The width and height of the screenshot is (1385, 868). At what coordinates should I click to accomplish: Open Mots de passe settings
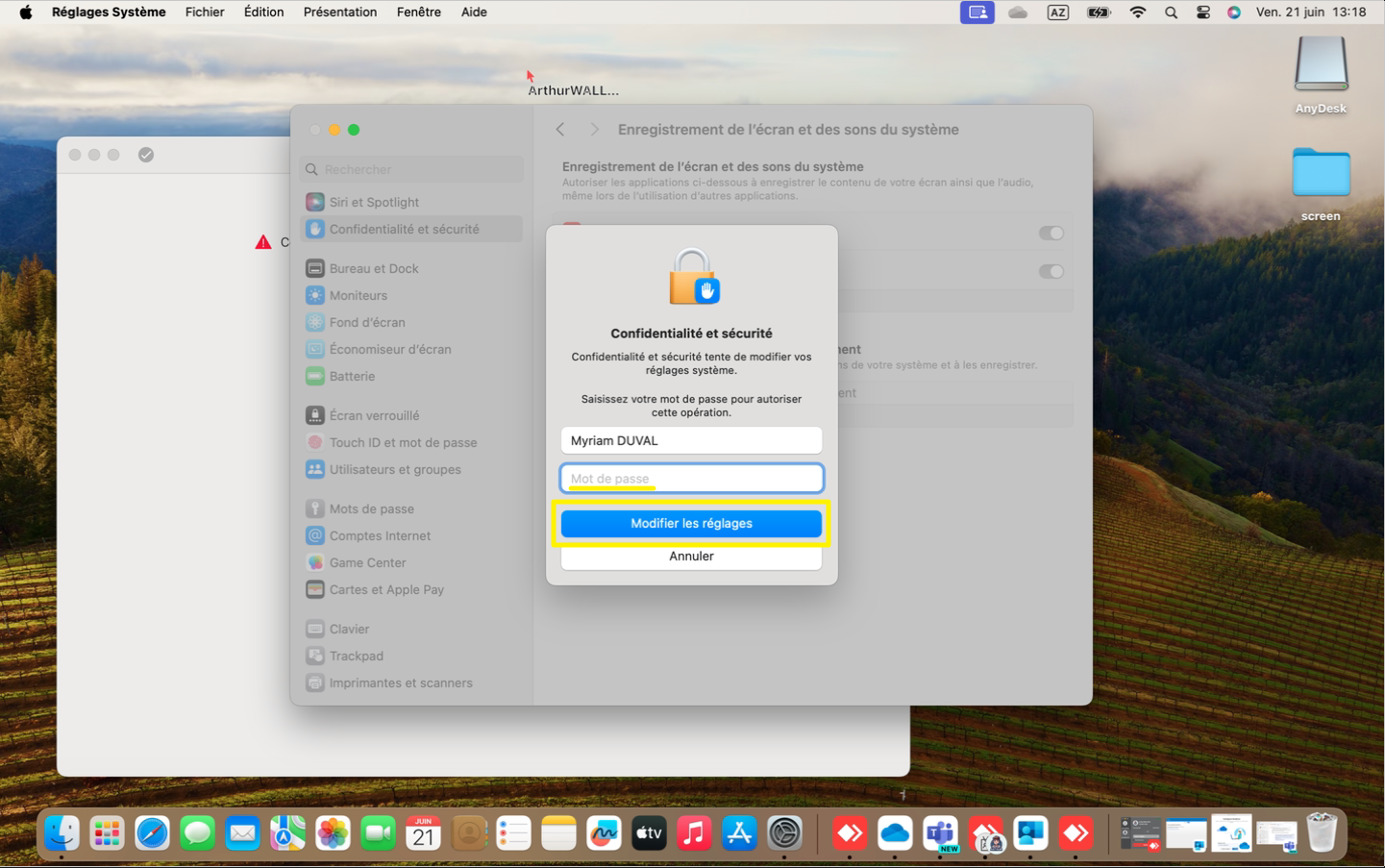tap(412, 508)
